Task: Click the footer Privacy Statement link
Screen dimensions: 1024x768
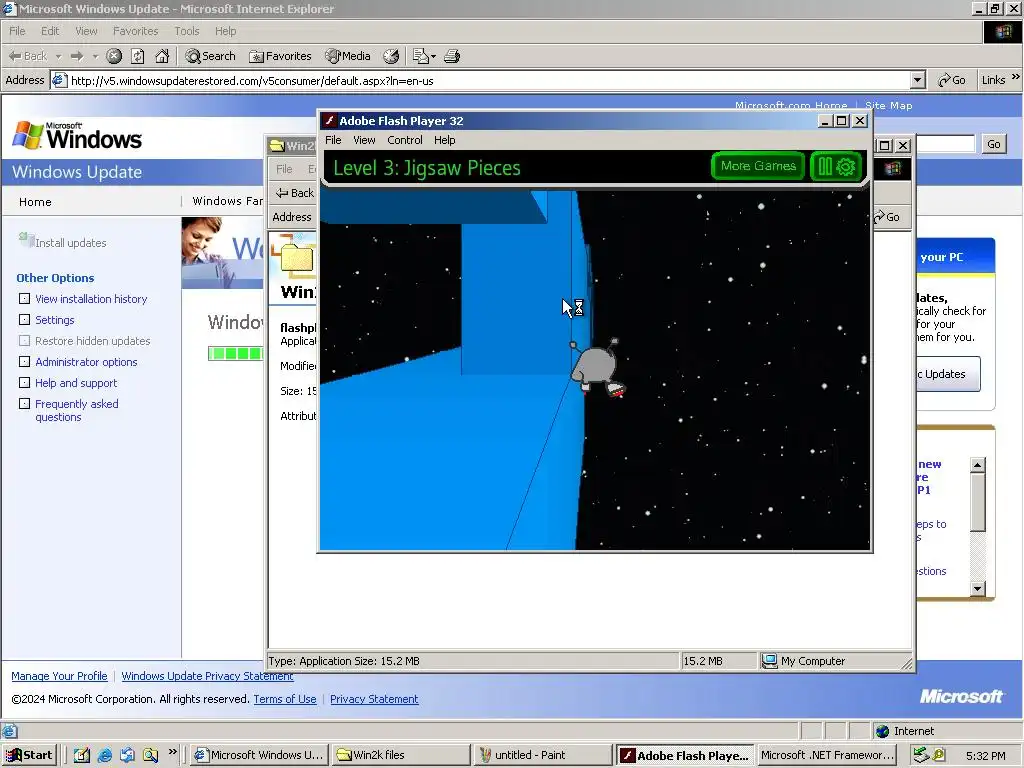Action: 374,699
